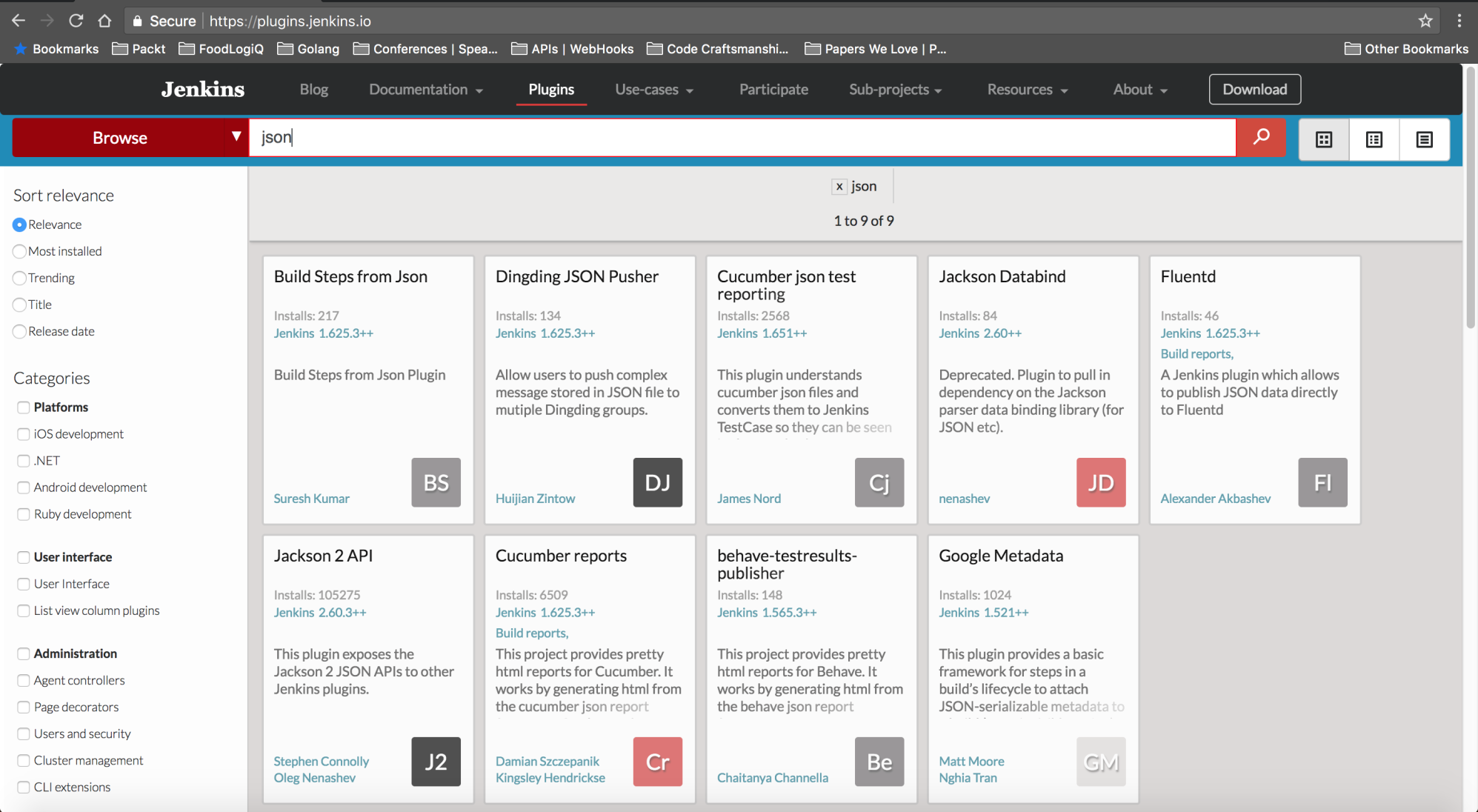This screenshot has width=1478, height=812.
Task: Click browser forward arrow
Action: tap(47, 21)
